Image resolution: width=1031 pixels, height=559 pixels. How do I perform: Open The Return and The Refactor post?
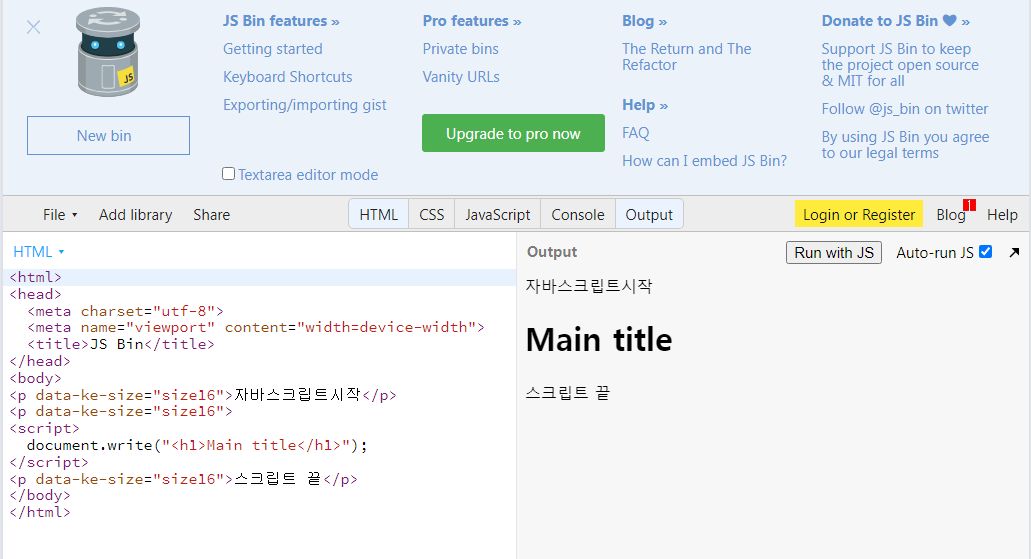(686, 57)
